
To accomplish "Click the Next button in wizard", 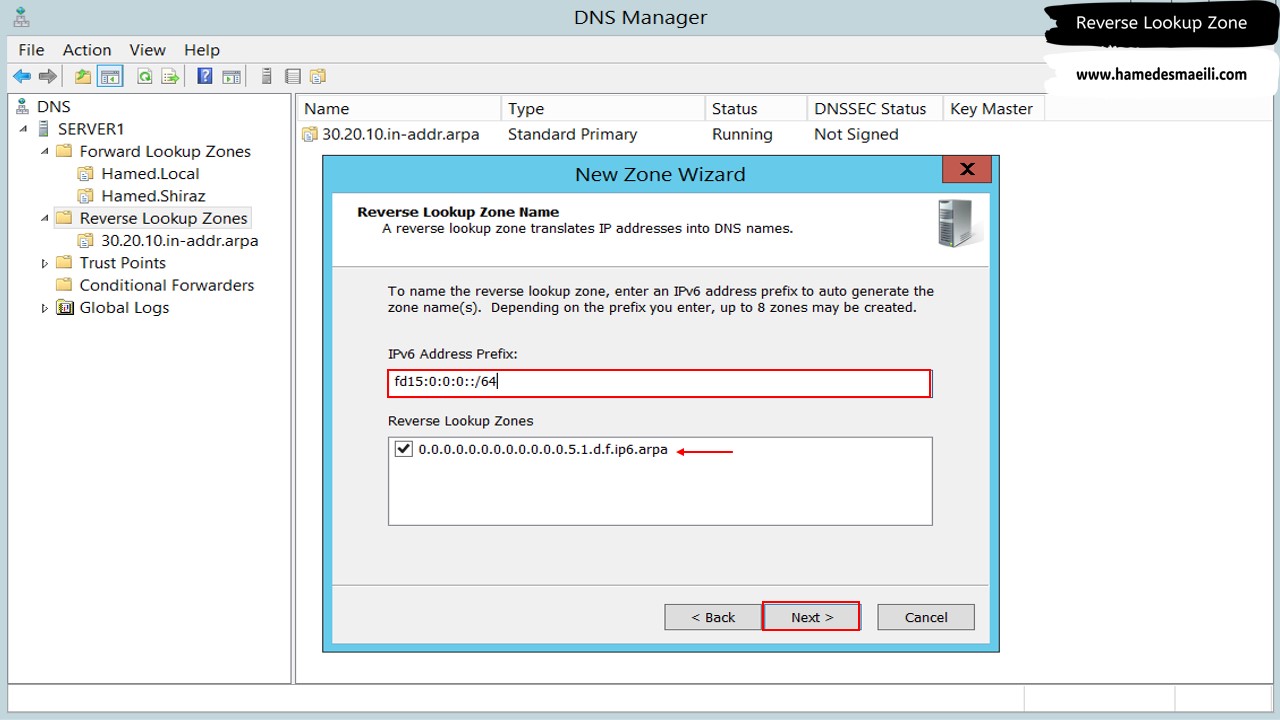I will click(x=811, y=617).
